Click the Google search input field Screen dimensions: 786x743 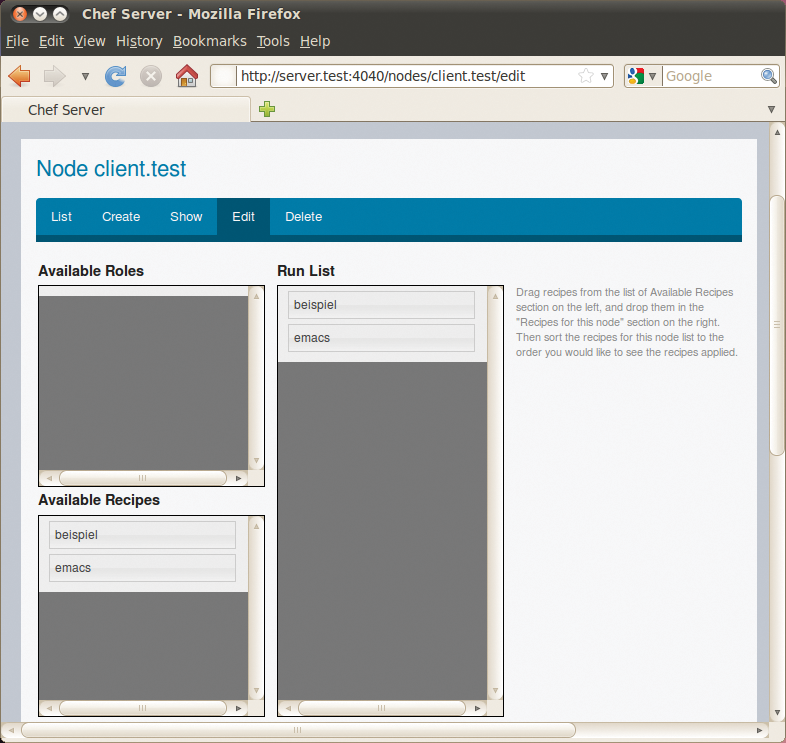[709, 76]
